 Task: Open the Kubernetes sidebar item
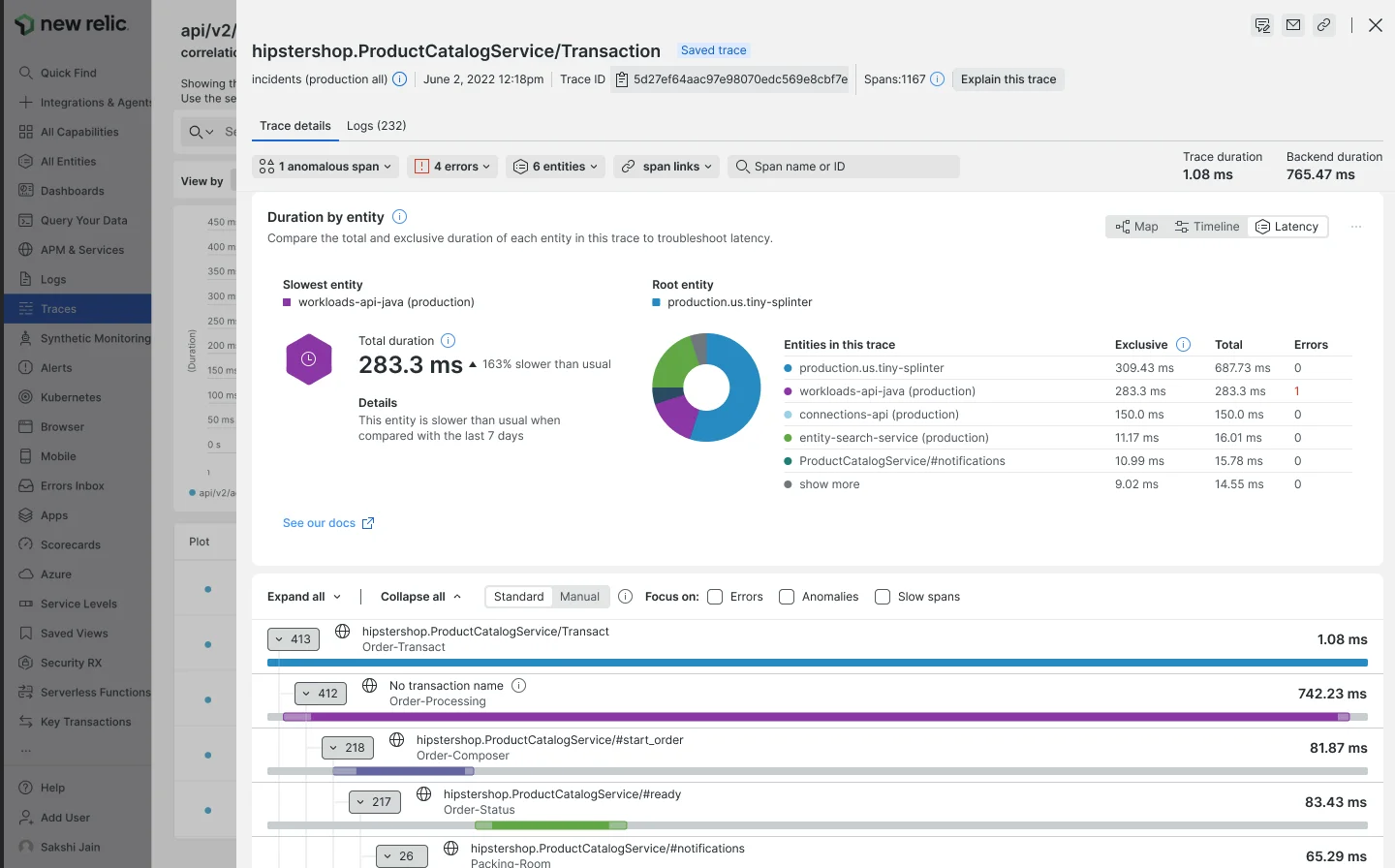74,397
